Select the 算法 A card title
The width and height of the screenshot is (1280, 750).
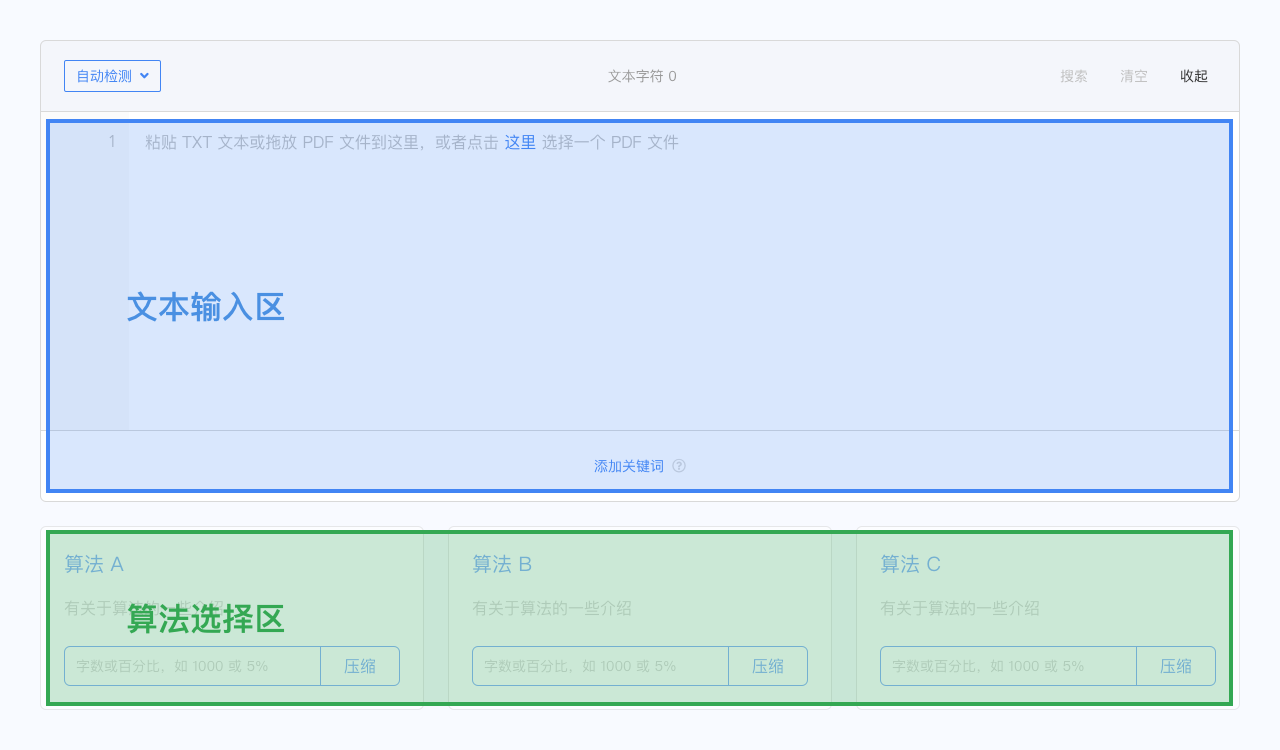94,564
